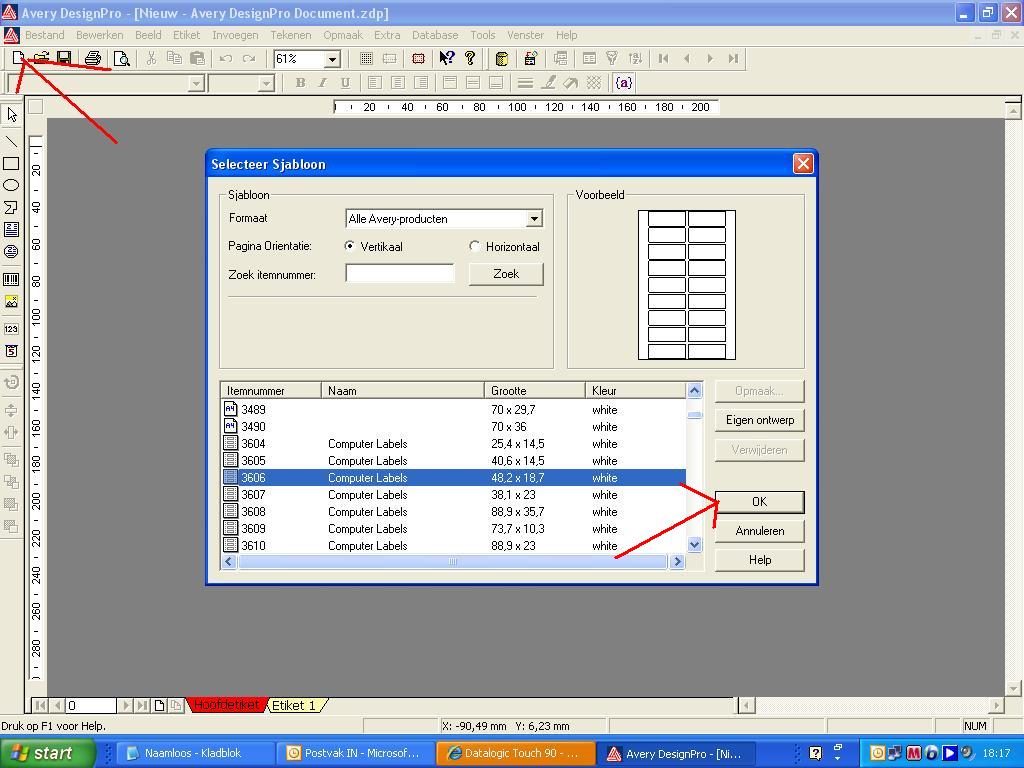Select Horizontaal page orientation

pyautogui.click(x=475, y=246)
